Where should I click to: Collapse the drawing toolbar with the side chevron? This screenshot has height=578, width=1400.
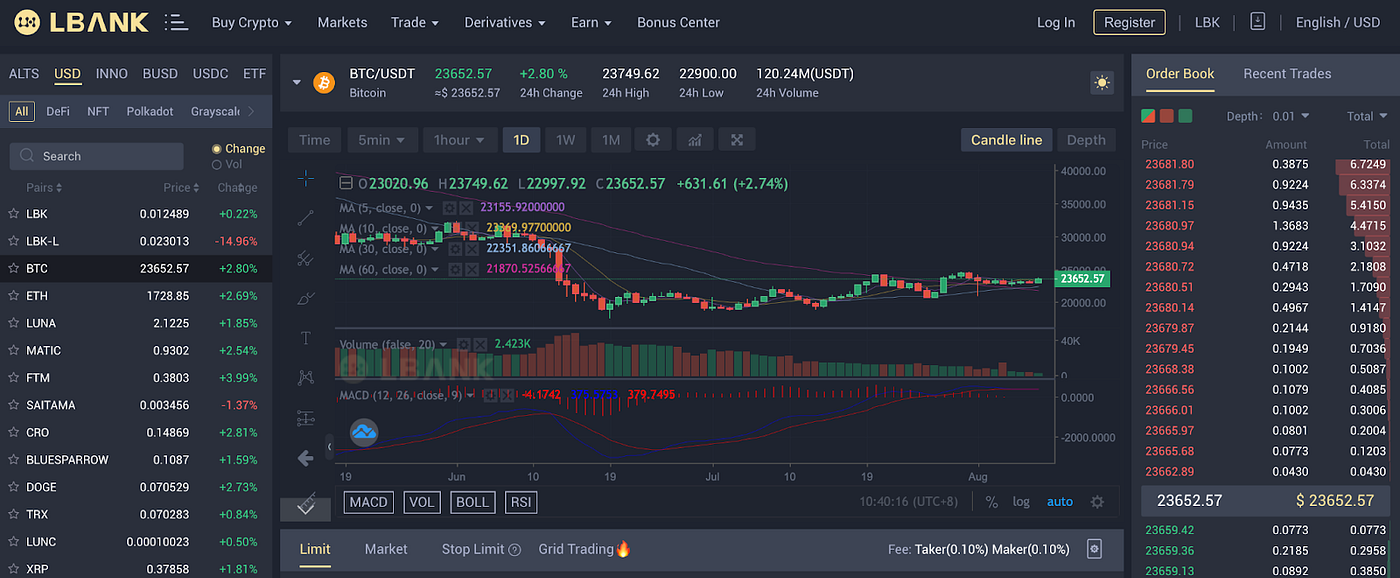[x=330, y=448]
